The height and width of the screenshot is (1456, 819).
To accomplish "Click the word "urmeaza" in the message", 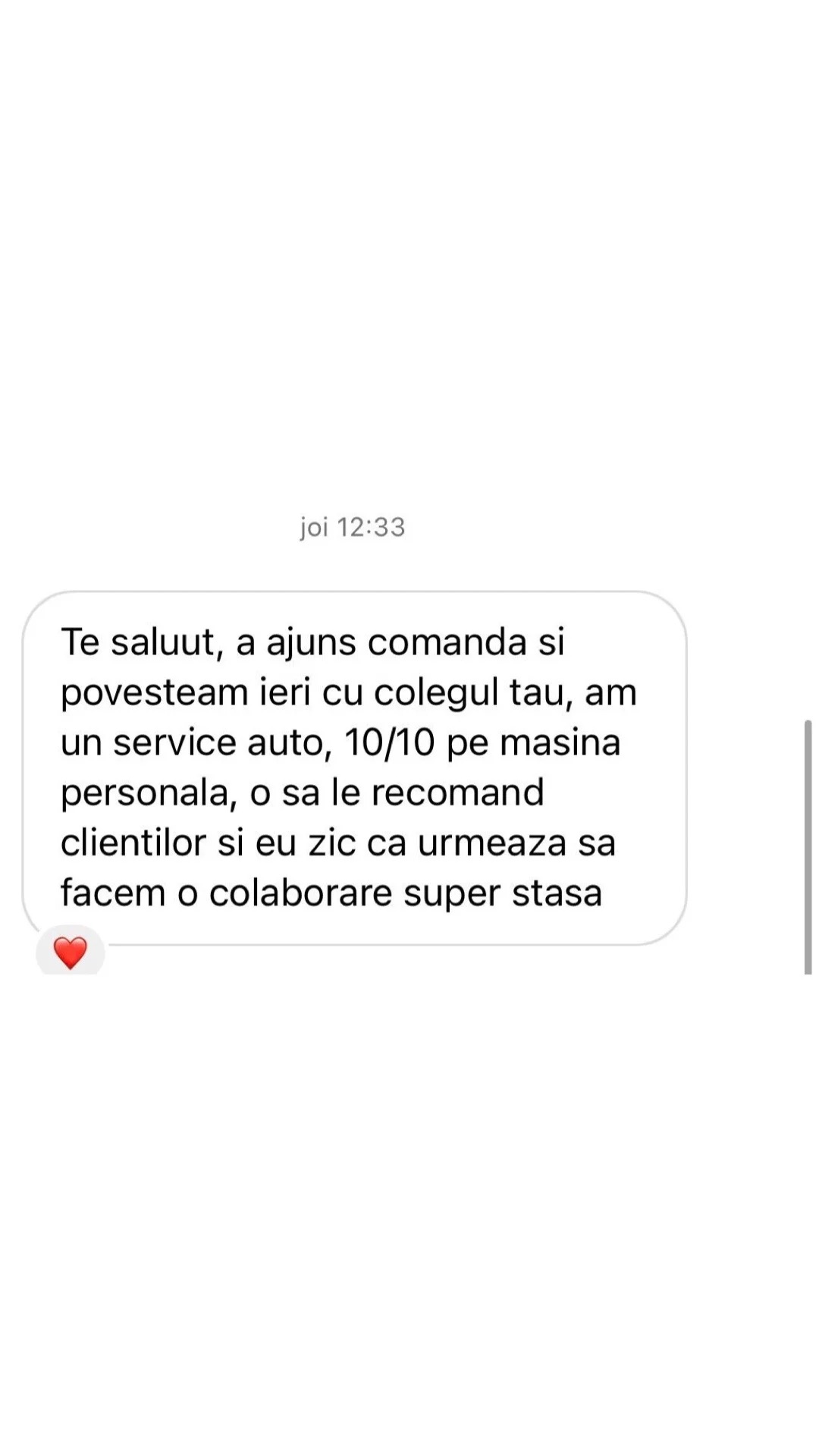I will 492,843.
